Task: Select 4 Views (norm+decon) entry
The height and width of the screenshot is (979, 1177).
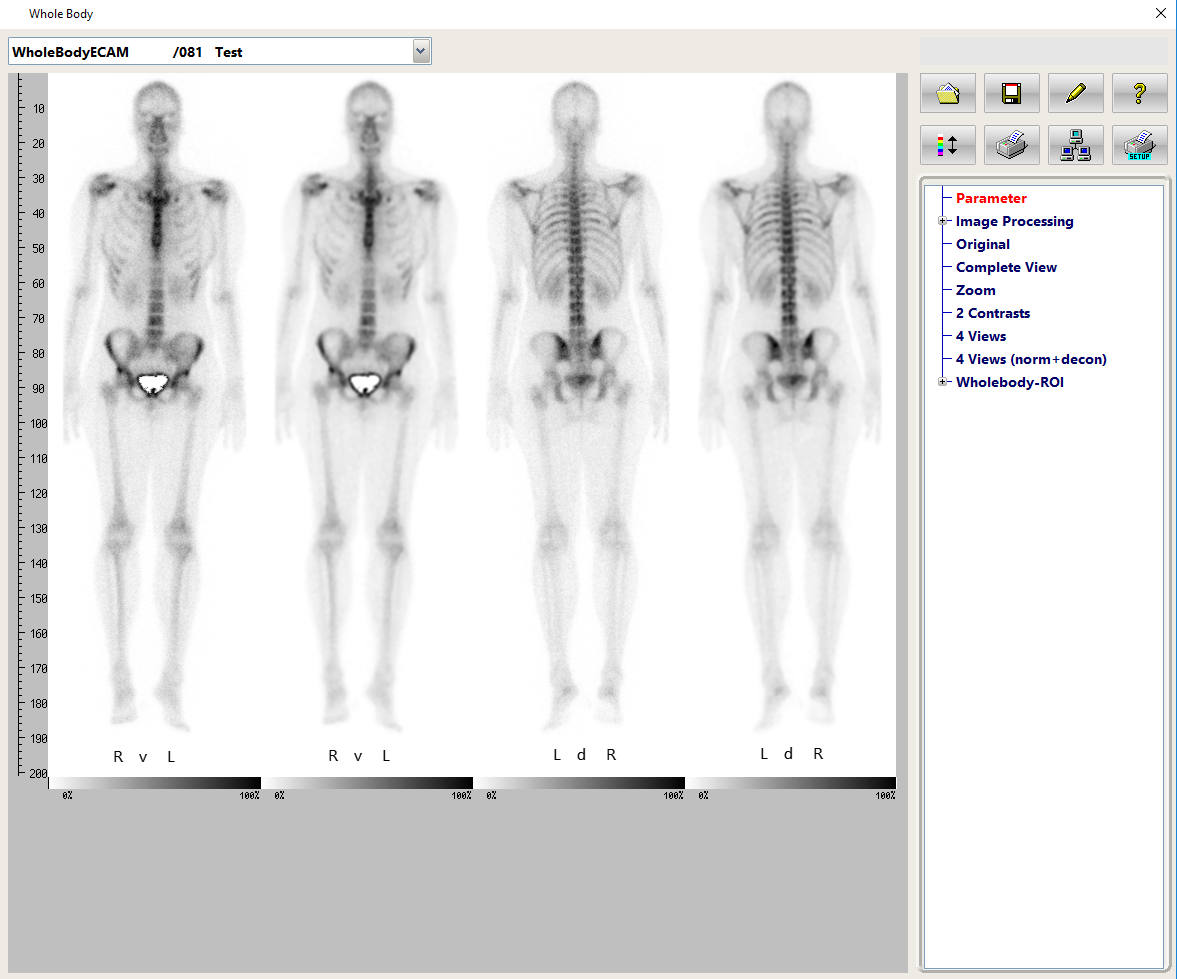Action: [1030, 359]
